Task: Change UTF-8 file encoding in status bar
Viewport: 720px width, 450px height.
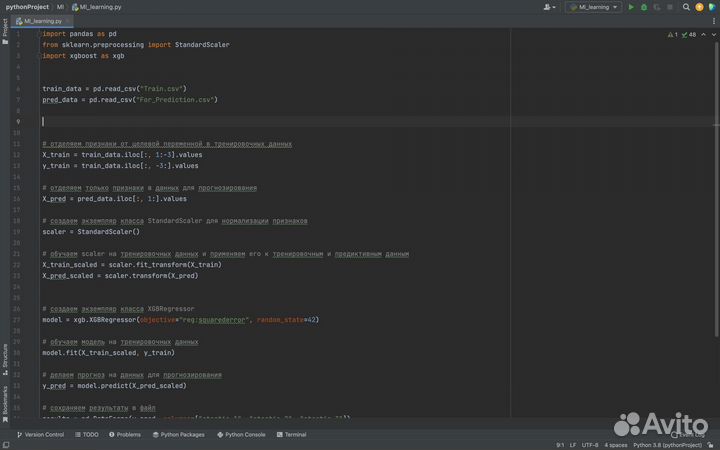Action: [590, 445]
